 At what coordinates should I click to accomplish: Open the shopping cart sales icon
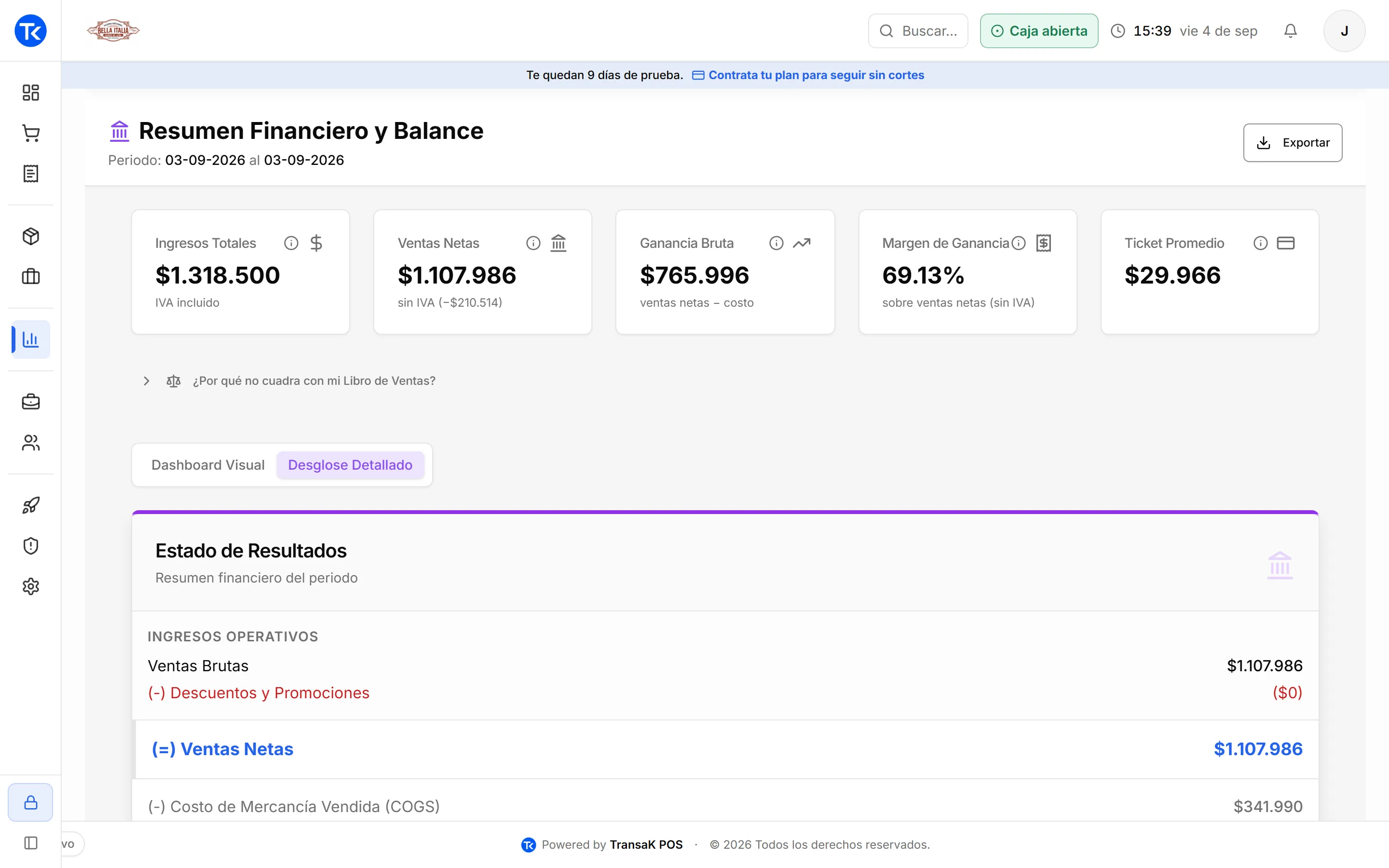click(30, 133)
